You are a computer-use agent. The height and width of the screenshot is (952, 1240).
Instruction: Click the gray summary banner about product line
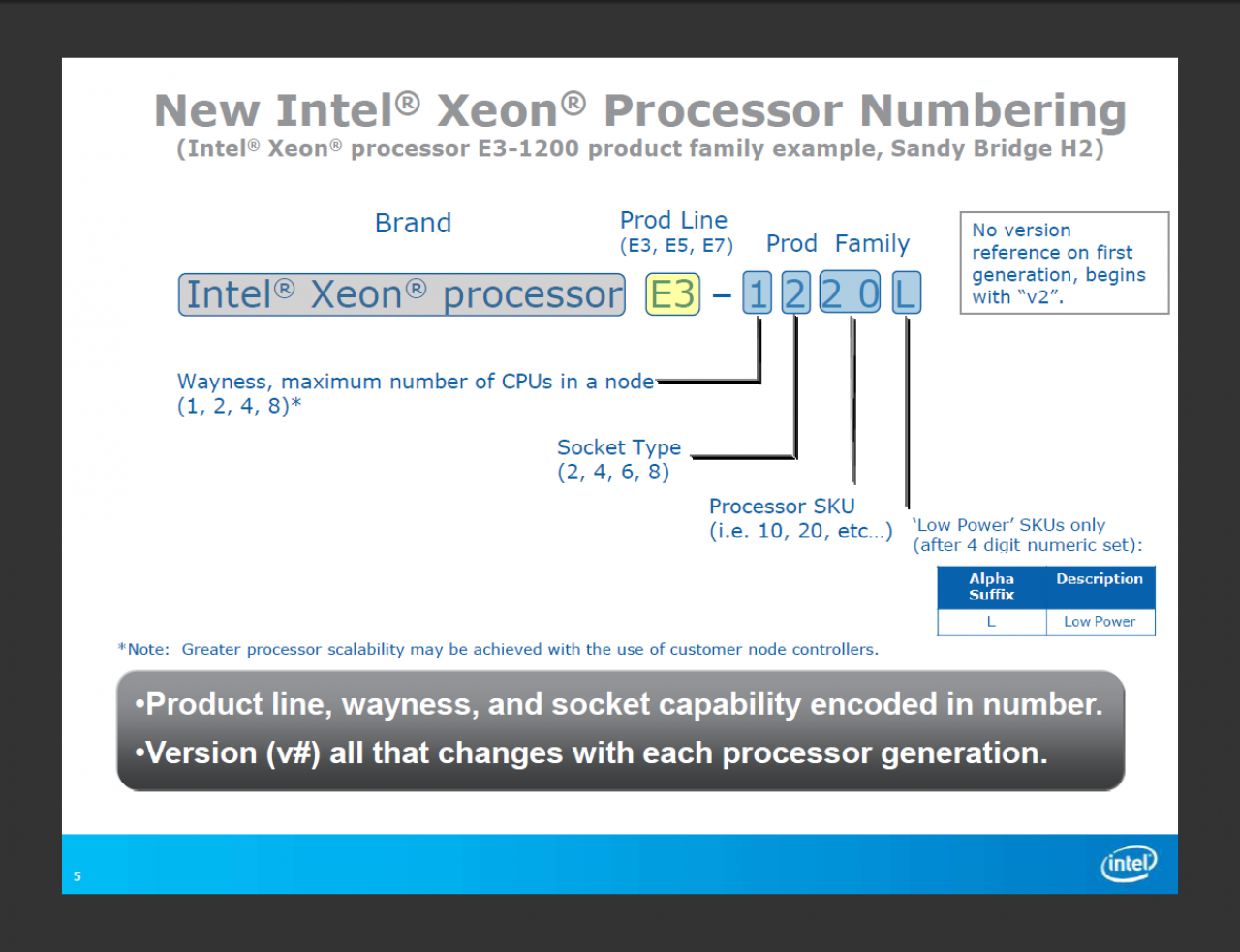click(621, 730)
